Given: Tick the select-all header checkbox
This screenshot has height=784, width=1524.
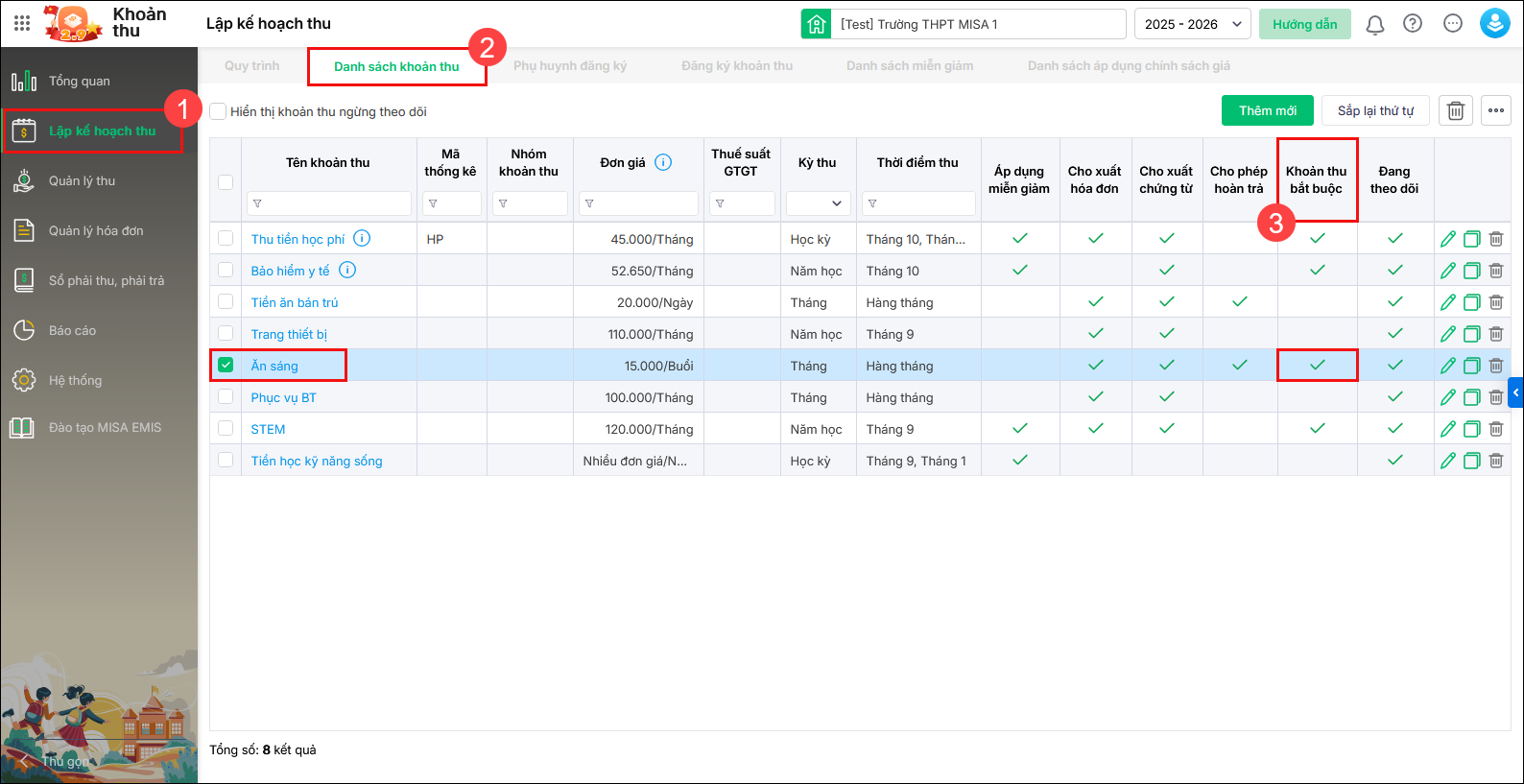Looking at the screenshot, I should tap(226, 182).
